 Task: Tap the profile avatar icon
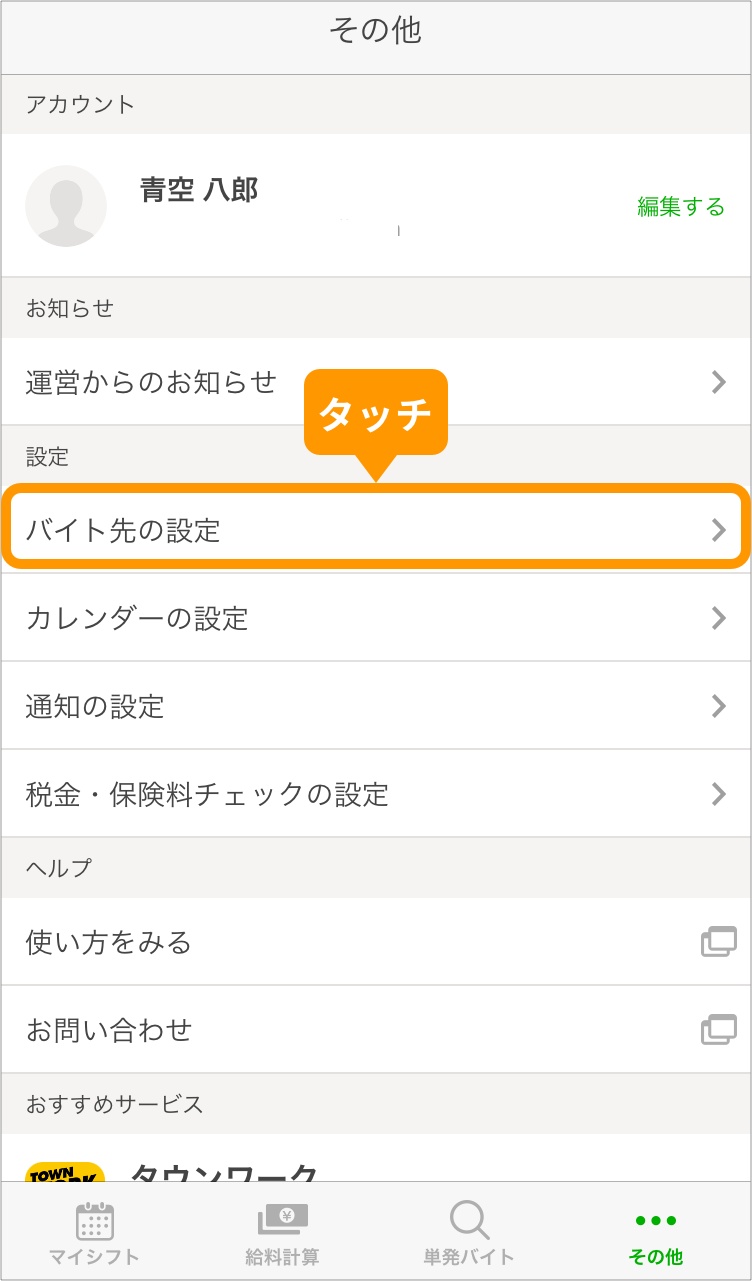click(66, 206)
